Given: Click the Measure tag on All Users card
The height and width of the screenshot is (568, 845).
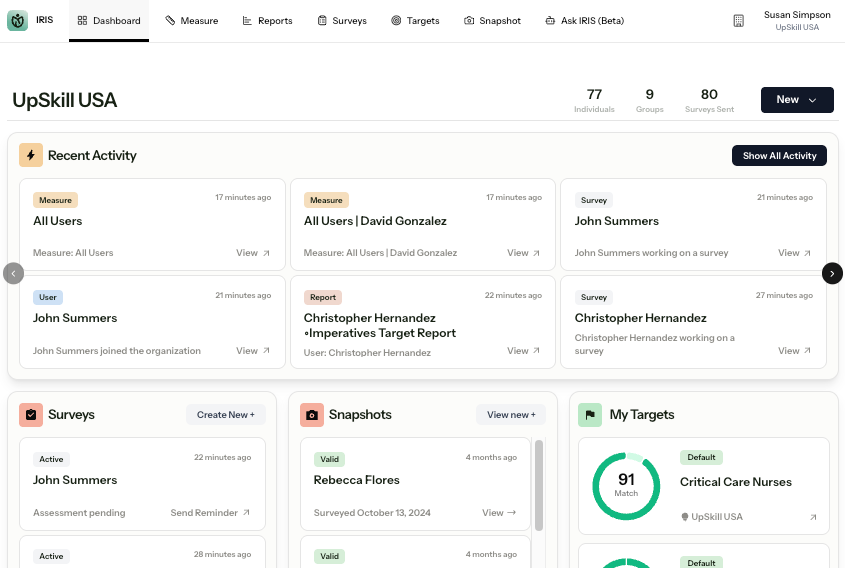Looking at the screenshot, I should (56, 200).
